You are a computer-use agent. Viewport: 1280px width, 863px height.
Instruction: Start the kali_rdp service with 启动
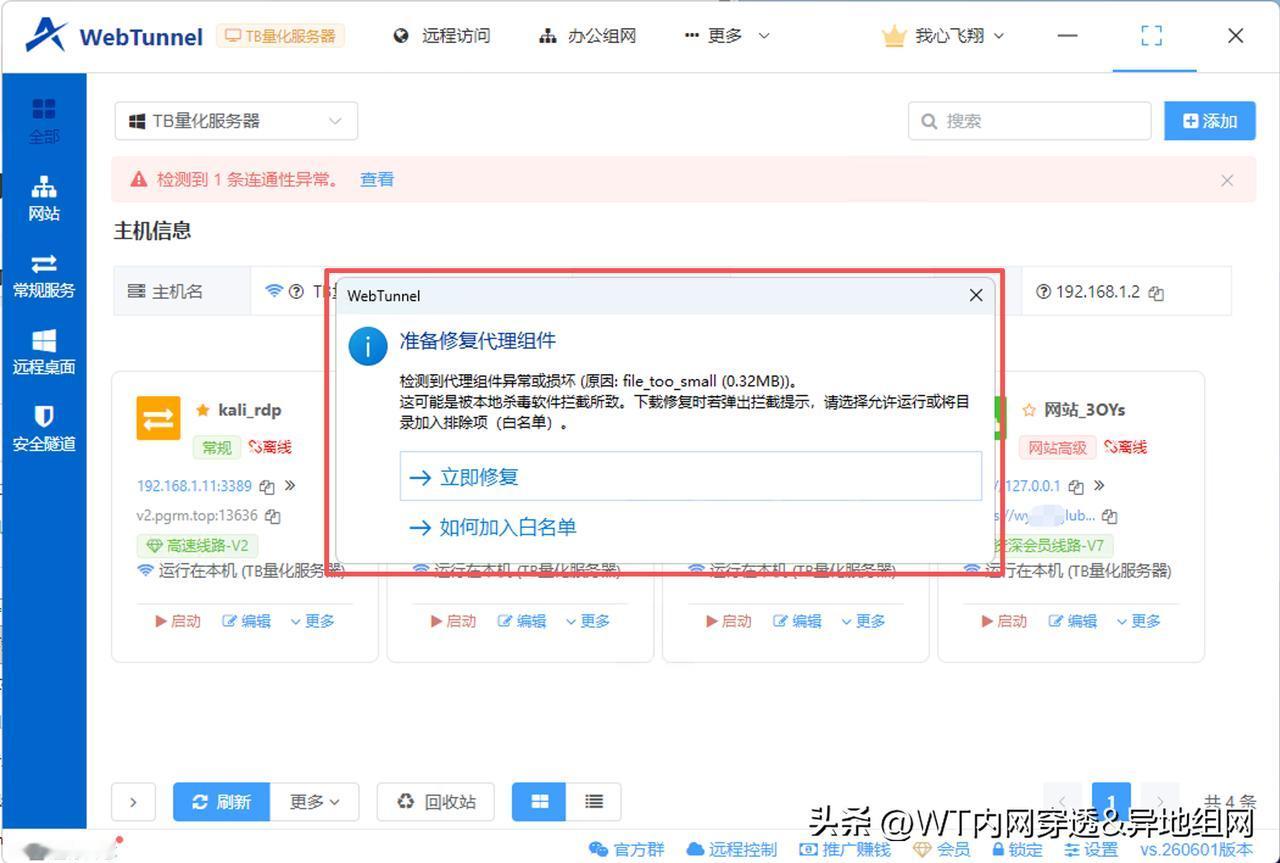(178, 621)
